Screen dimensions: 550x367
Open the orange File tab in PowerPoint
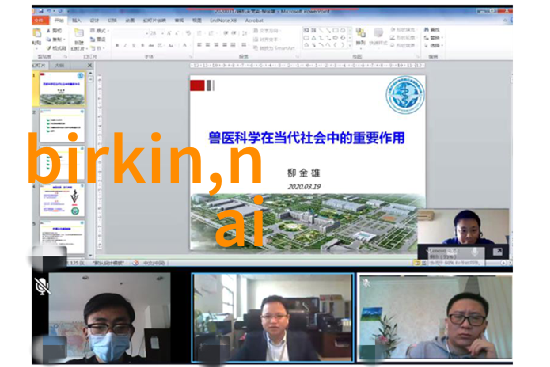click(40, 20)
